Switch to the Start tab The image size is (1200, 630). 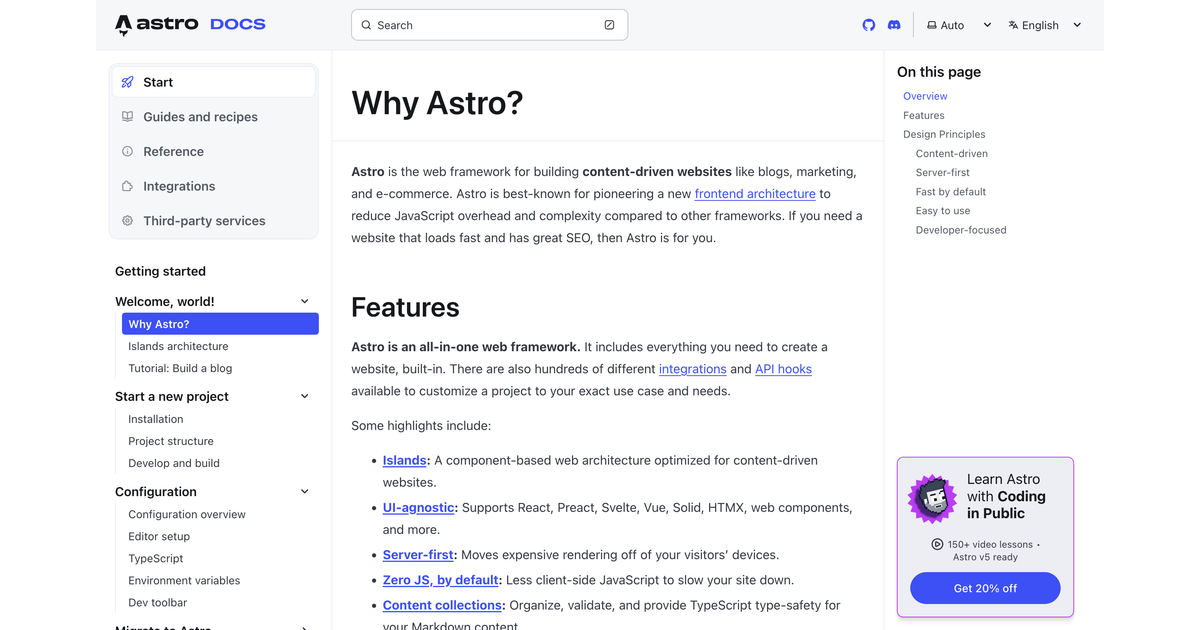214,82
